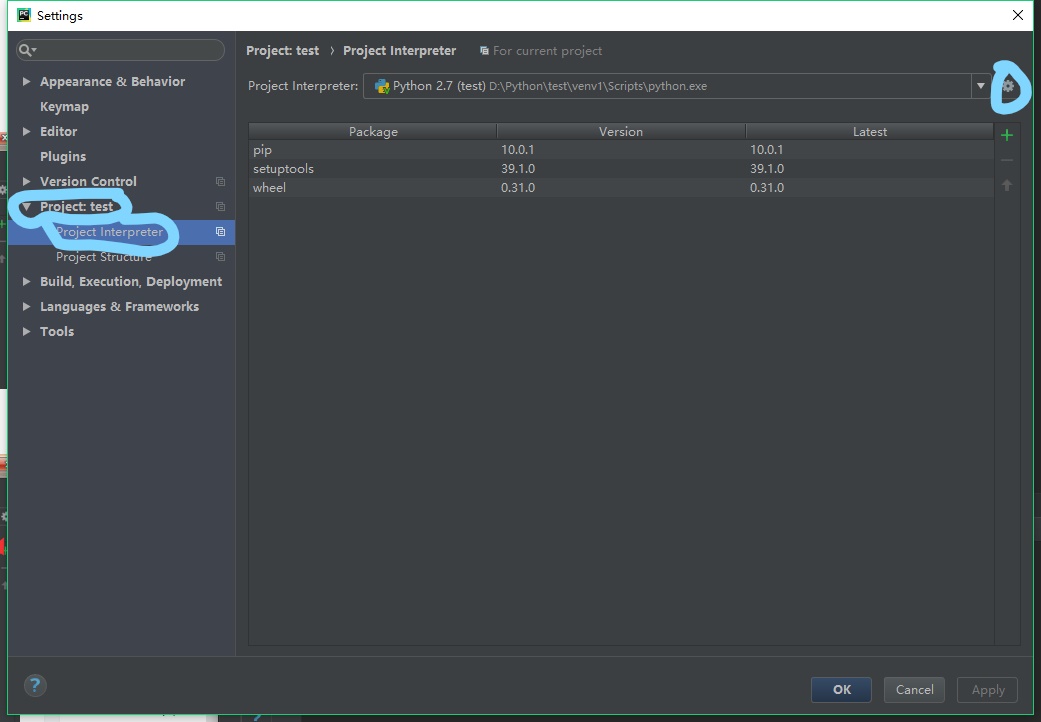The image size is (1041, 722).
Task: Select the setuptools package row
Action: [621, 169]
